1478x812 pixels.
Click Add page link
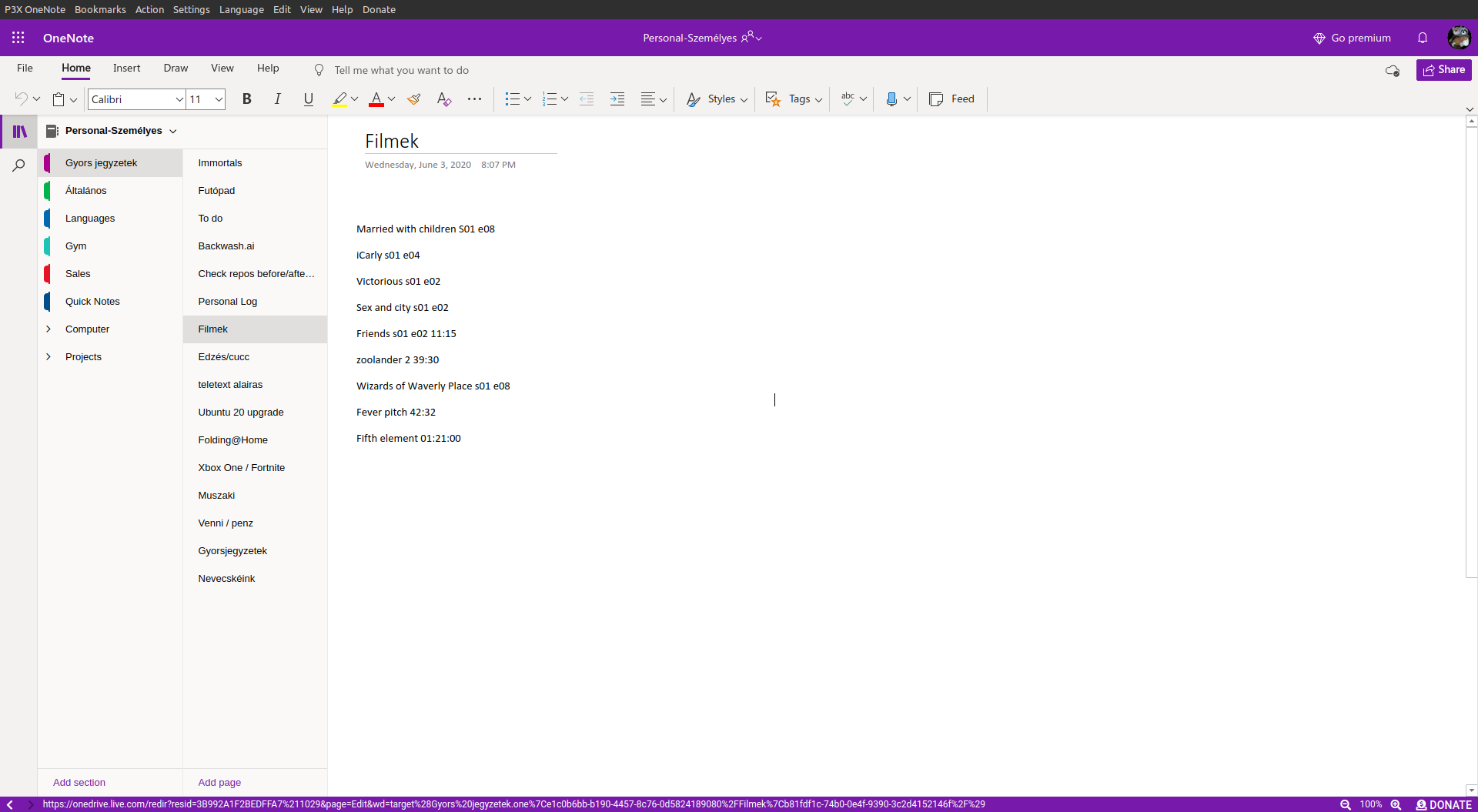pos(219,783)
